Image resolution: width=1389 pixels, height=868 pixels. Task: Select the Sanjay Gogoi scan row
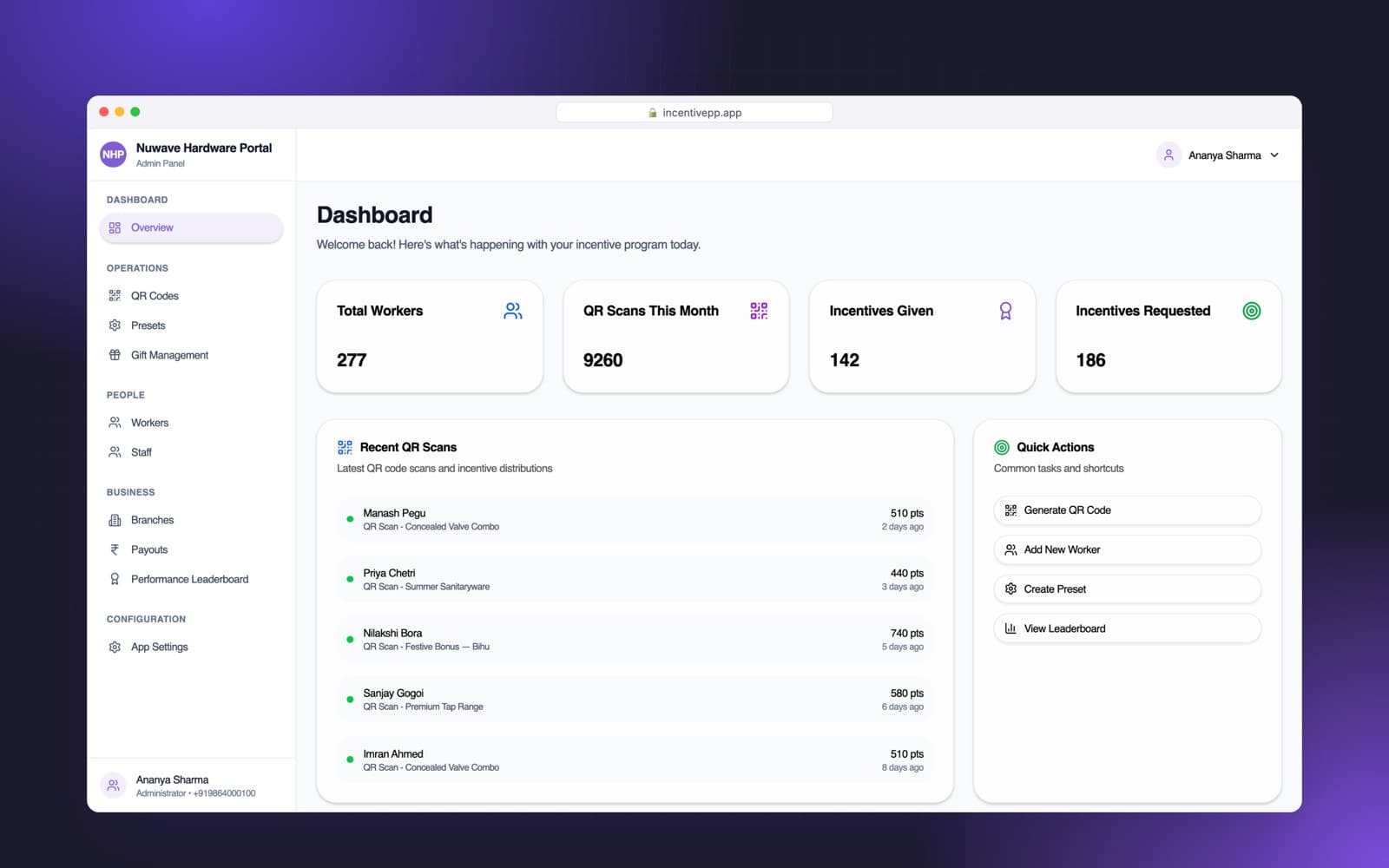click(x=635, y=700)
